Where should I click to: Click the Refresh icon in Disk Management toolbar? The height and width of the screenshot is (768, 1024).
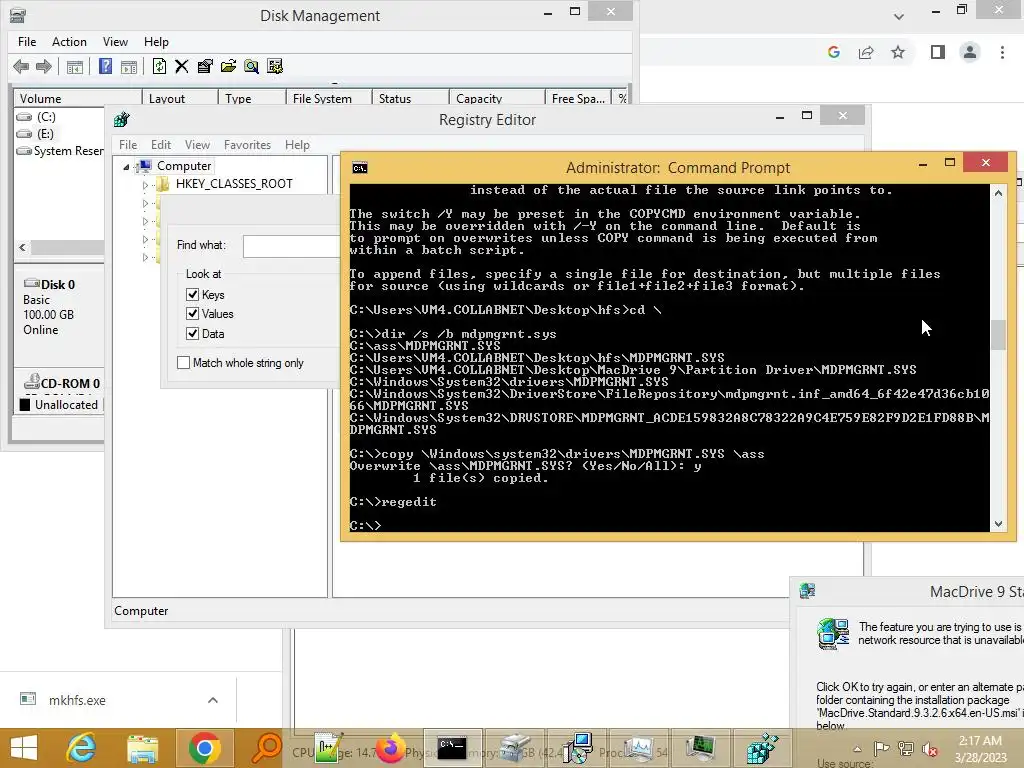[x=159, y=66]
